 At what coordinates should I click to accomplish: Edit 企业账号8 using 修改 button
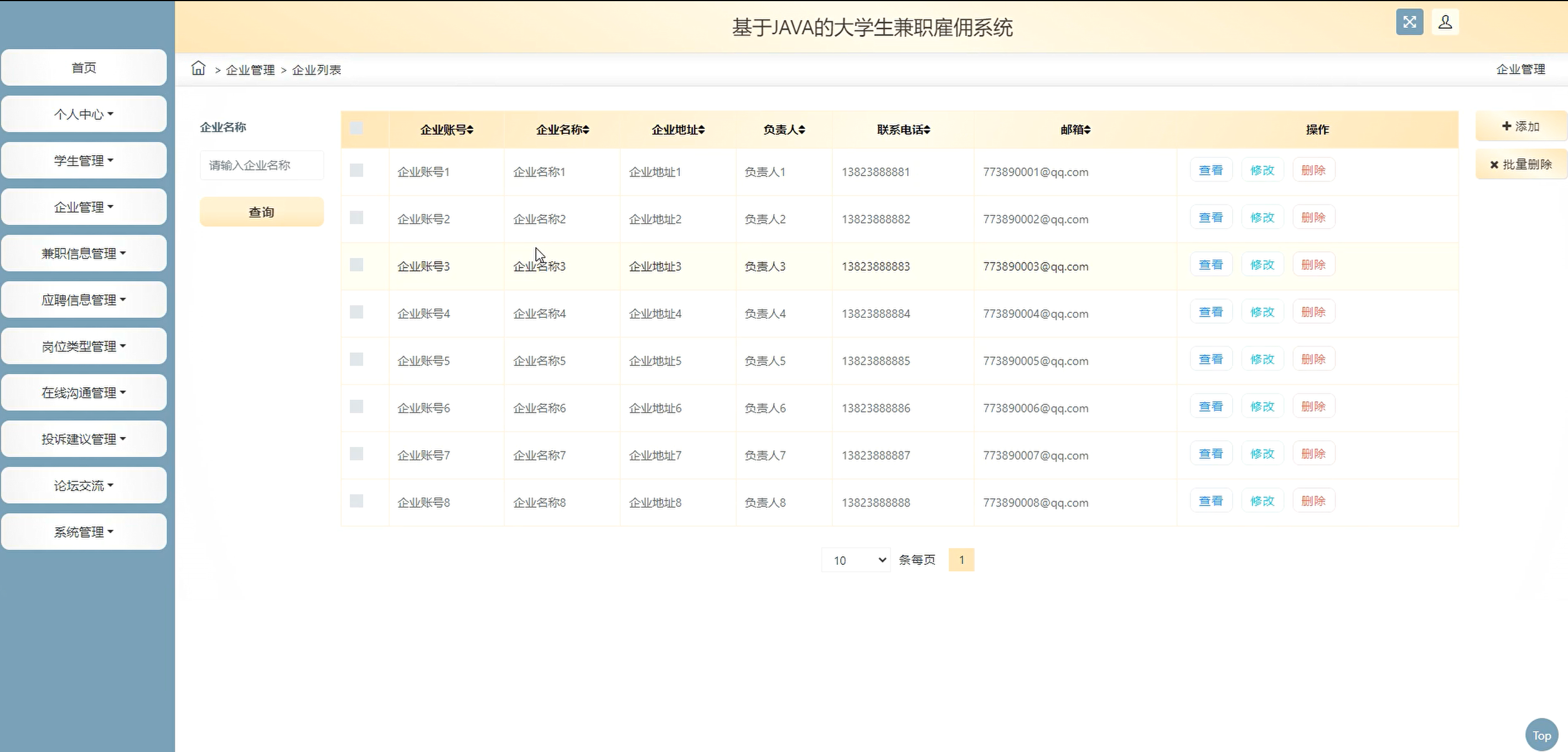(1262, 501)
